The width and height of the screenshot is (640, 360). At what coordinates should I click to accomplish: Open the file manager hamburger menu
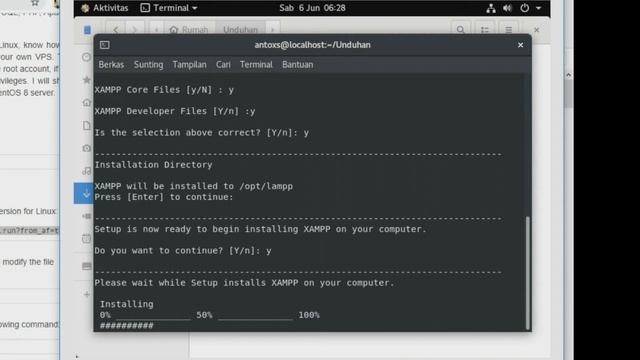(508, 30)
